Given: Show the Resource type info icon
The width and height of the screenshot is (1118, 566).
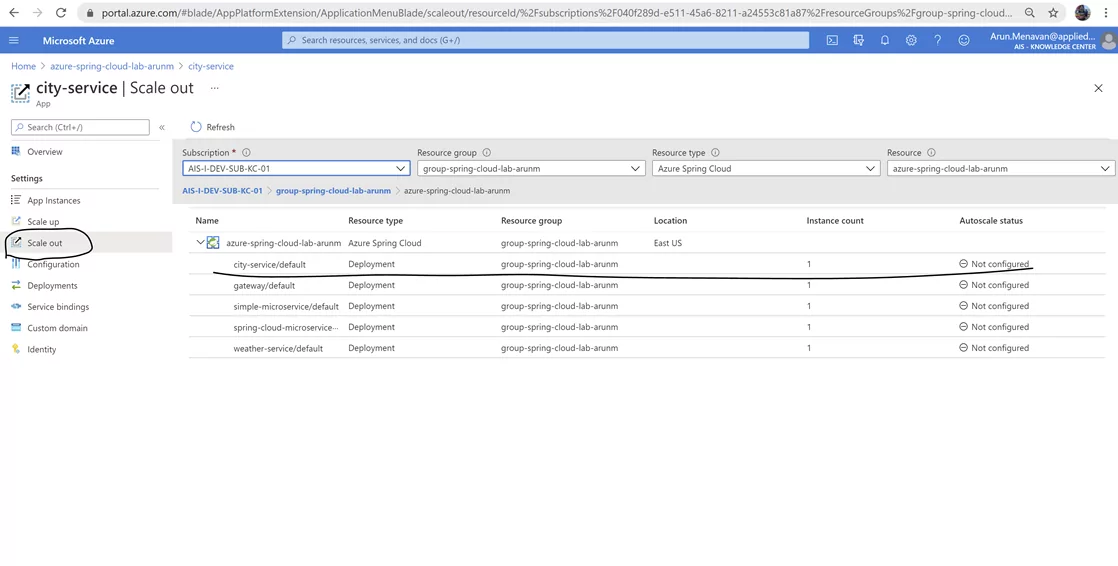Looking at the screenshot, I should tap(715, 153).
